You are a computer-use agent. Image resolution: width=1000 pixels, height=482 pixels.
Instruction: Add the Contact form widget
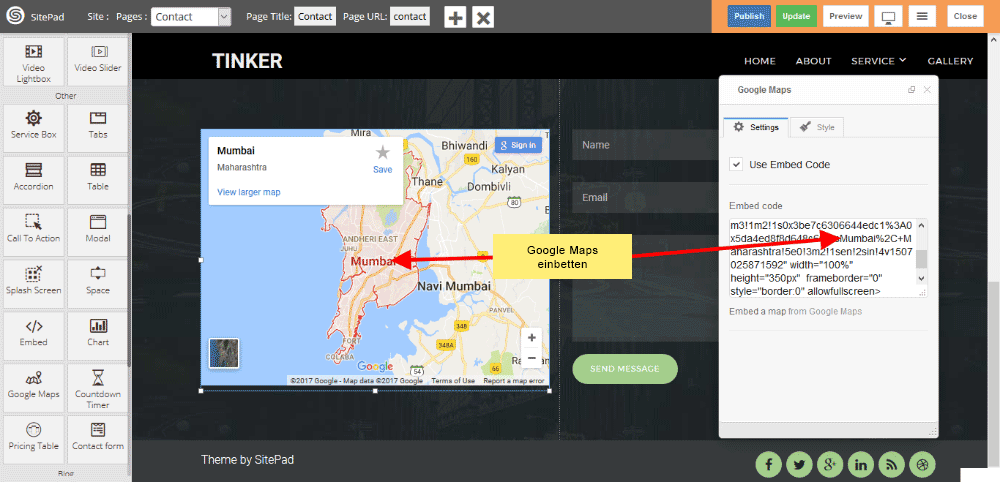click(x=98, y=438)
